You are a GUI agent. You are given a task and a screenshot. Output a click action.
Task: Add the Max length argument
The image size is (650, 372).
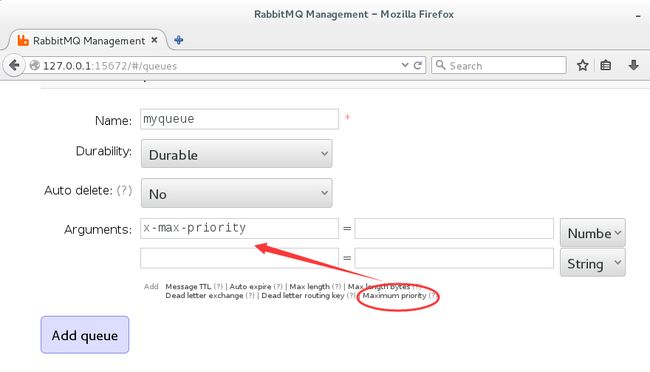(310, 287)
